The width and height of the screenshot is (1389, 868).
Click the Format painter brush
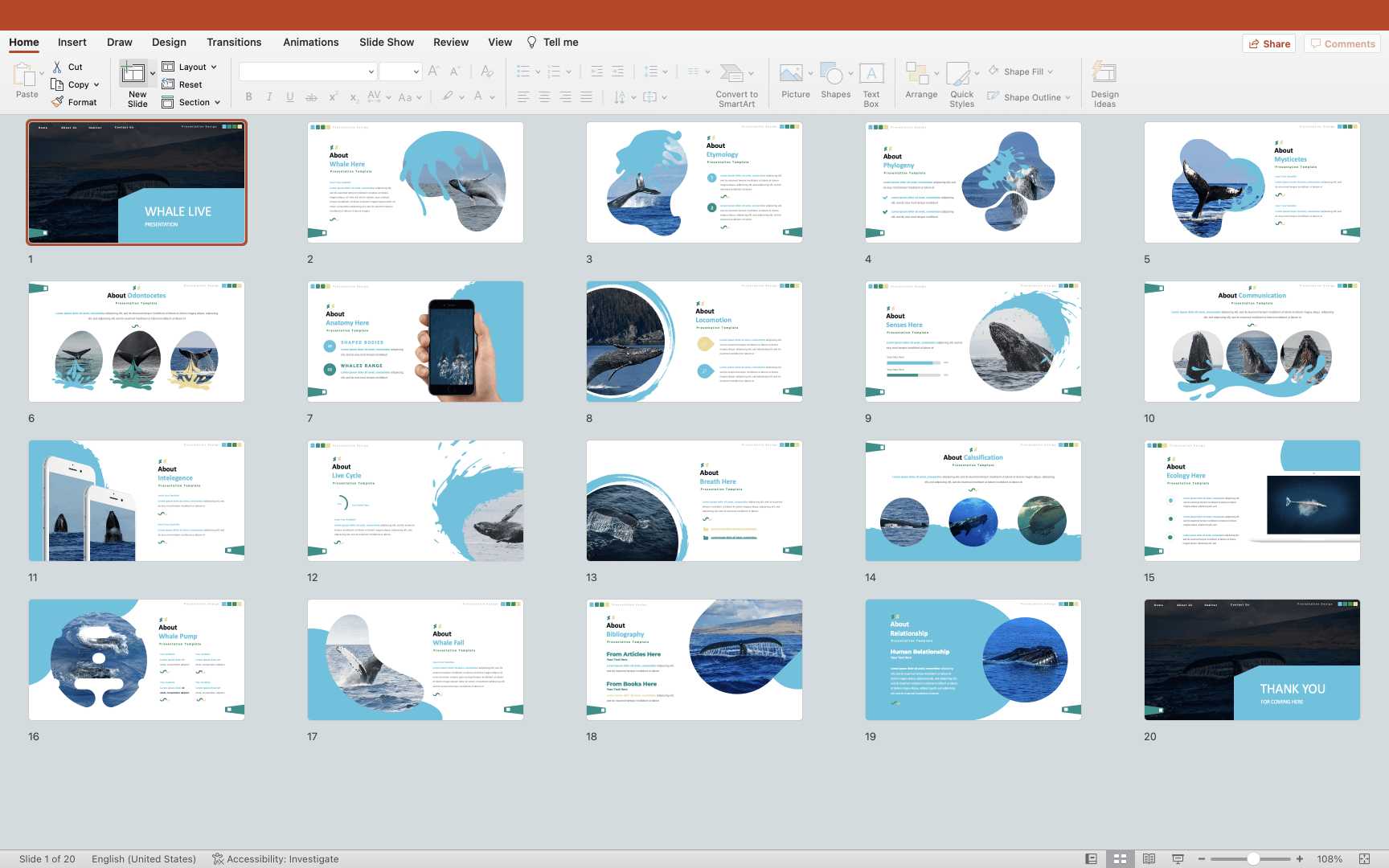pos(58,102)
